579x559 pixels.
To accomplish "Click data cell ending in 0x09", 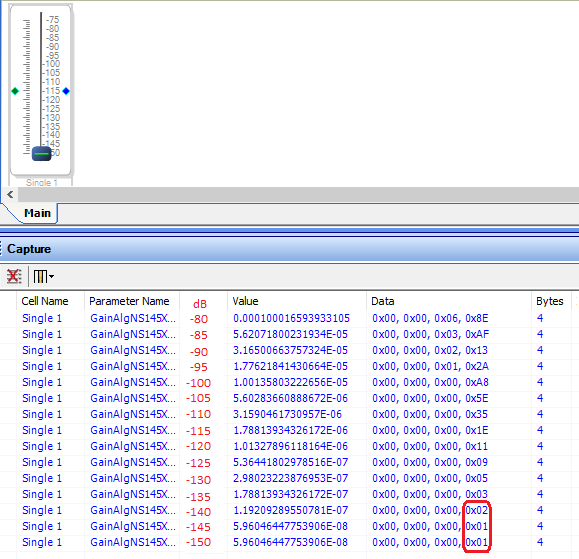I will [x=430, y=462].
